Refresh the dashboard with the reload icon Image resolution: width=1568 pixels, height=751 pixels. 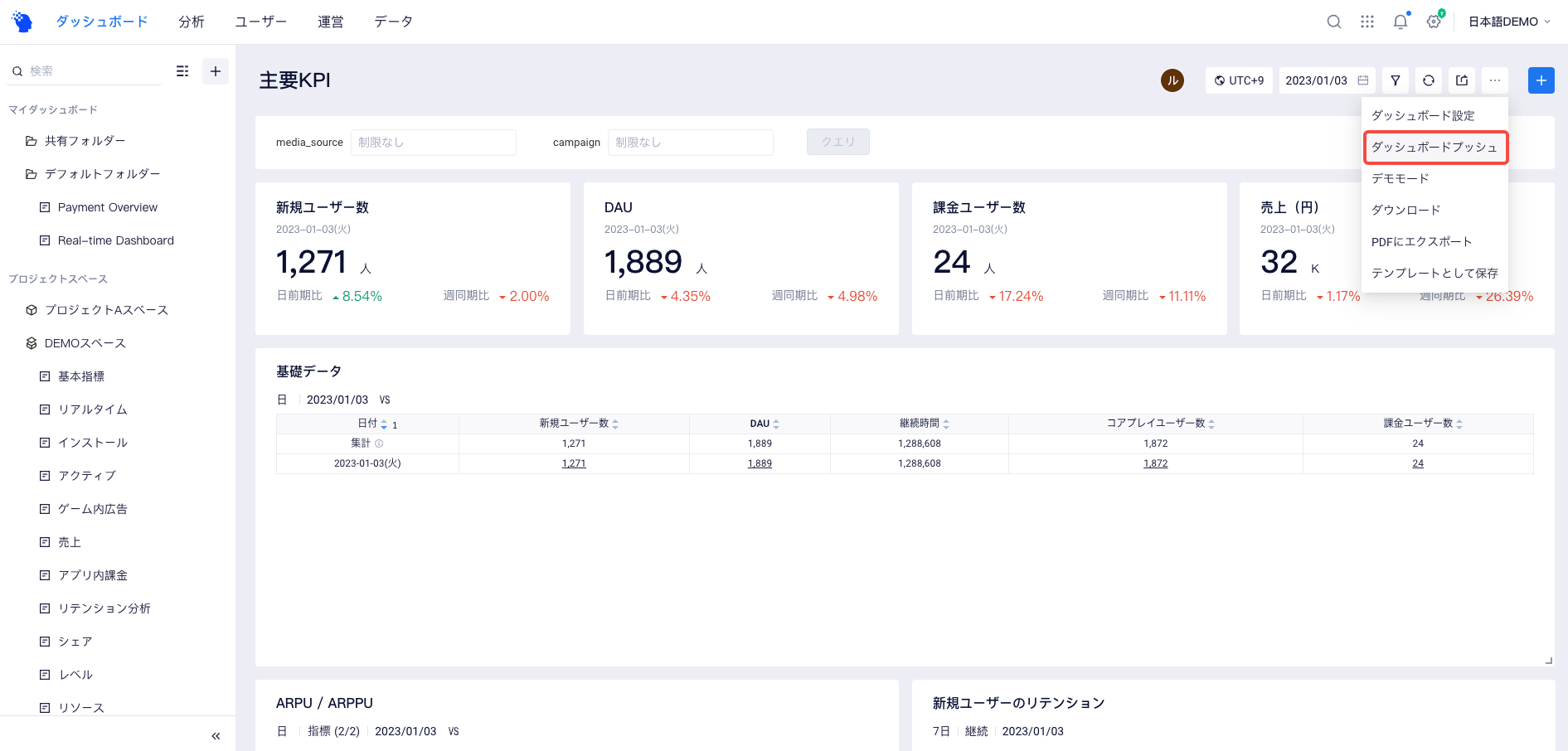[1429, 80]
